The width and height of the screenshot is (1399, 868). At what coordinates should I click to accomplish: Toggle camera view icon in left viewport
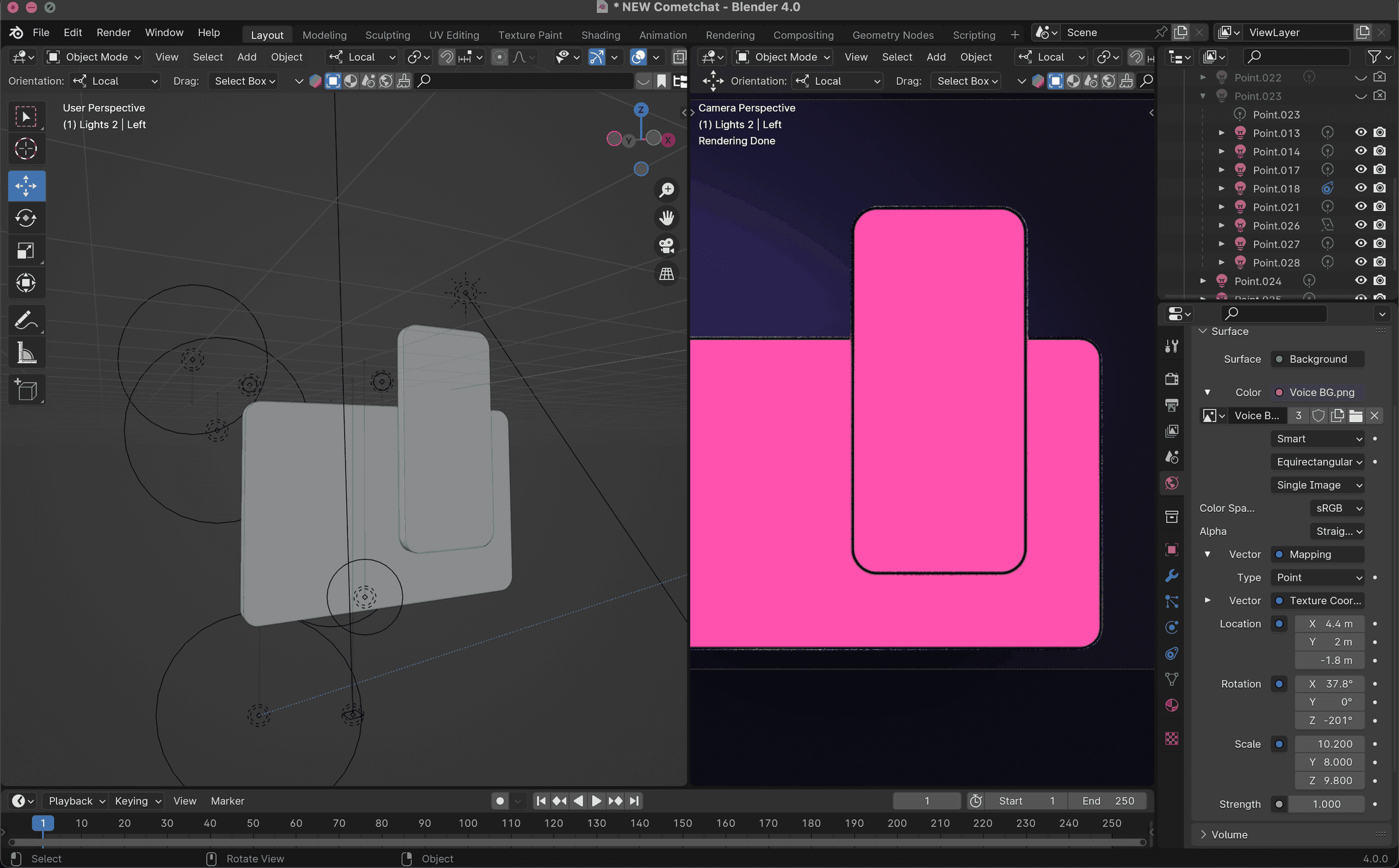(666, 245)
